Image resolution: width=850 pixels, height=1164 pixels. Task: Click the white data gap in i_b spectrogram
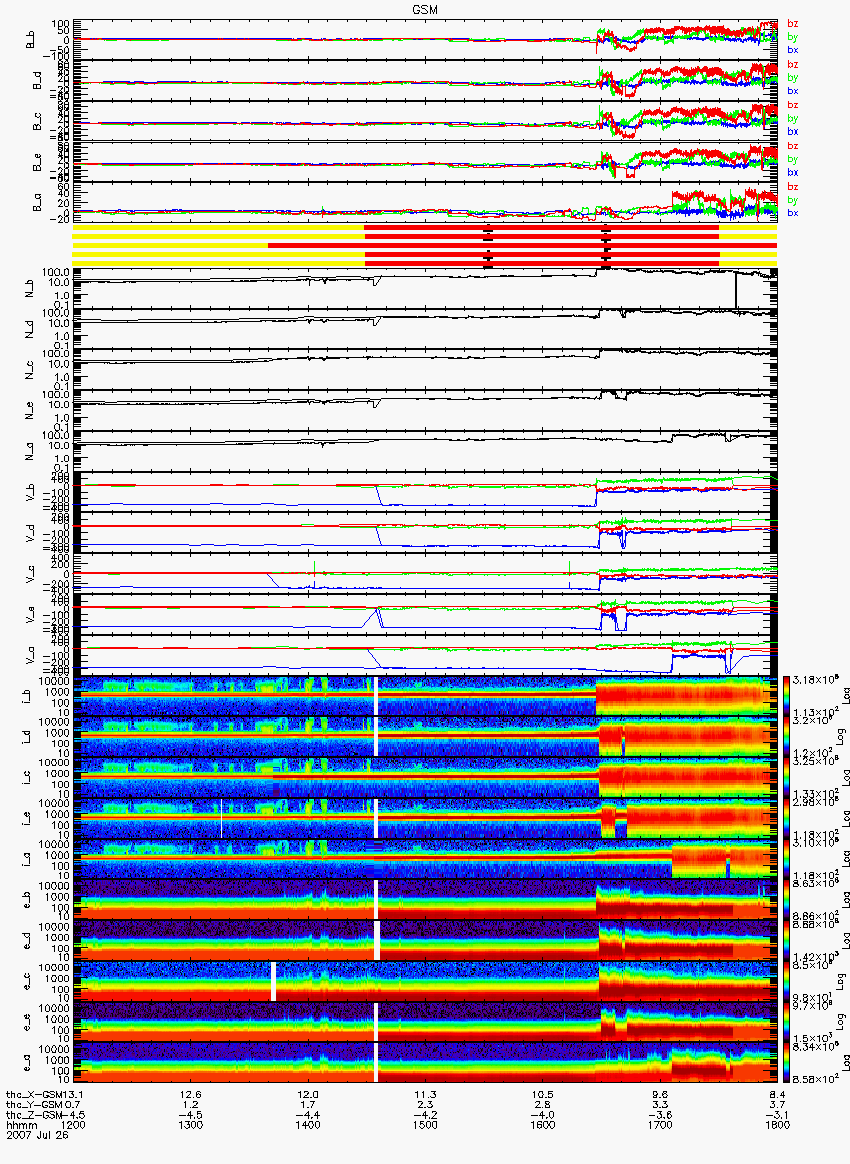point(376,696)
